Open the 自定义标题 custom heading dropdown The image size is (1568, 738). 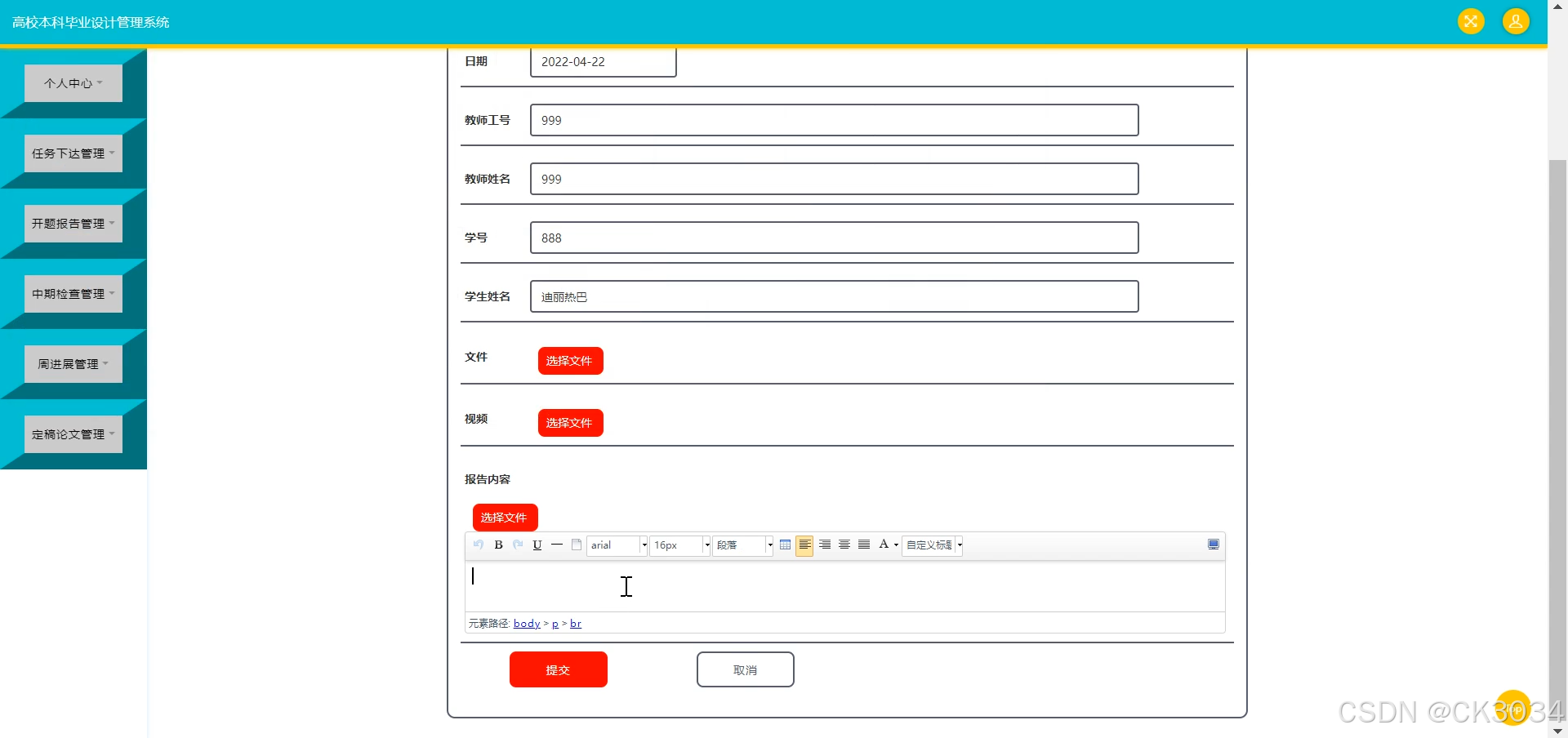click(933, 545)
